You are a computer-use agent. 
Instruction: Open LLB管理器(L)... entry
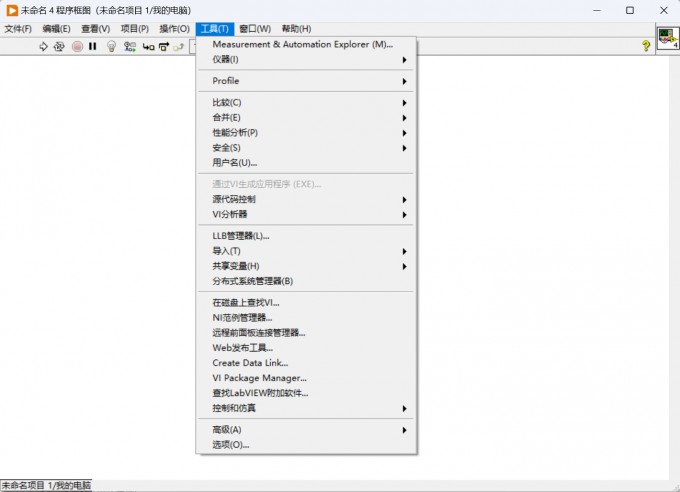pyautogui.click(x=306, y=236)
